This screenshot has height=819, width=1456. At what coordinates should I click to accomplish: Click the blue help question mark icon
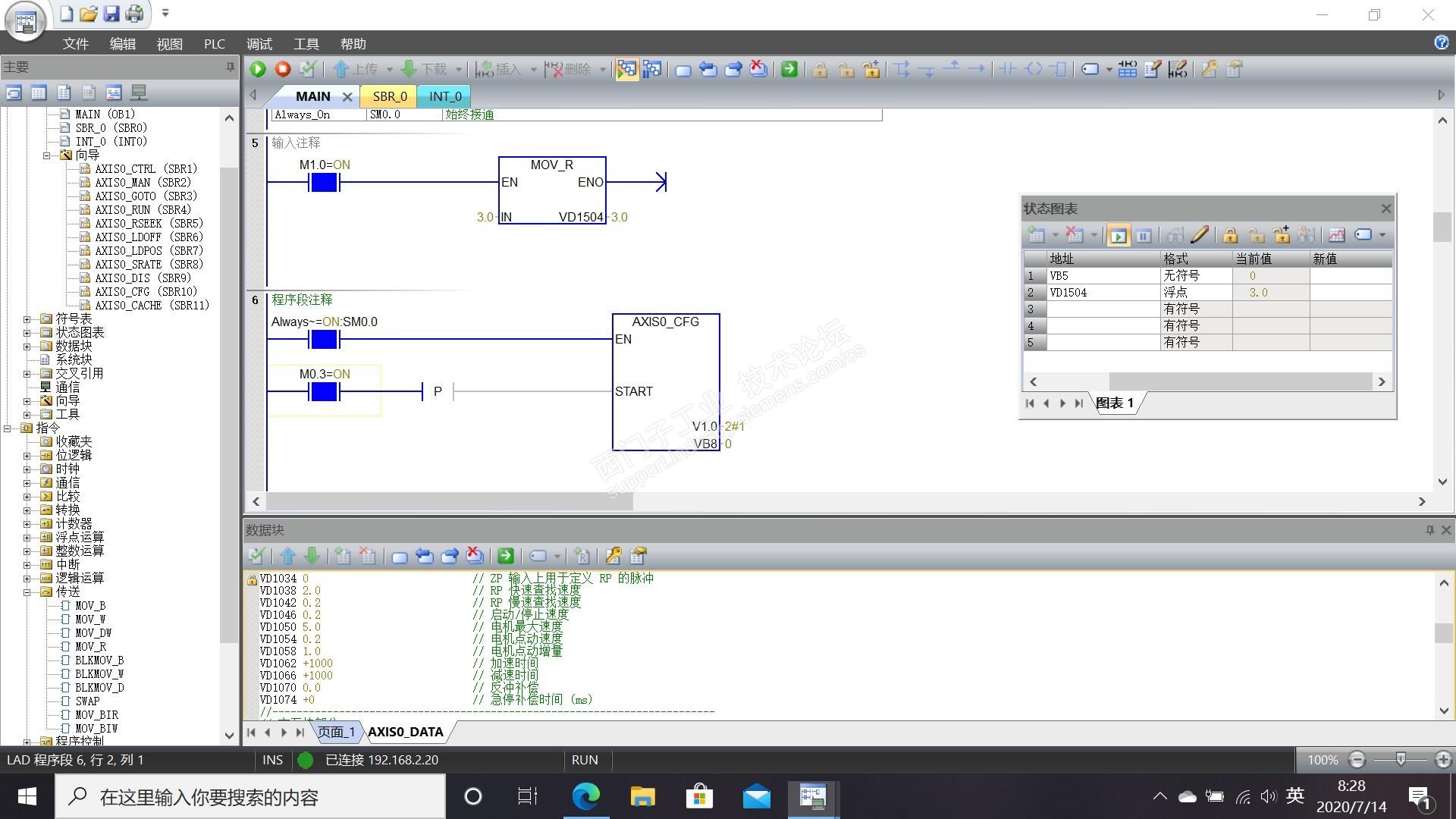click(1441, 42)
